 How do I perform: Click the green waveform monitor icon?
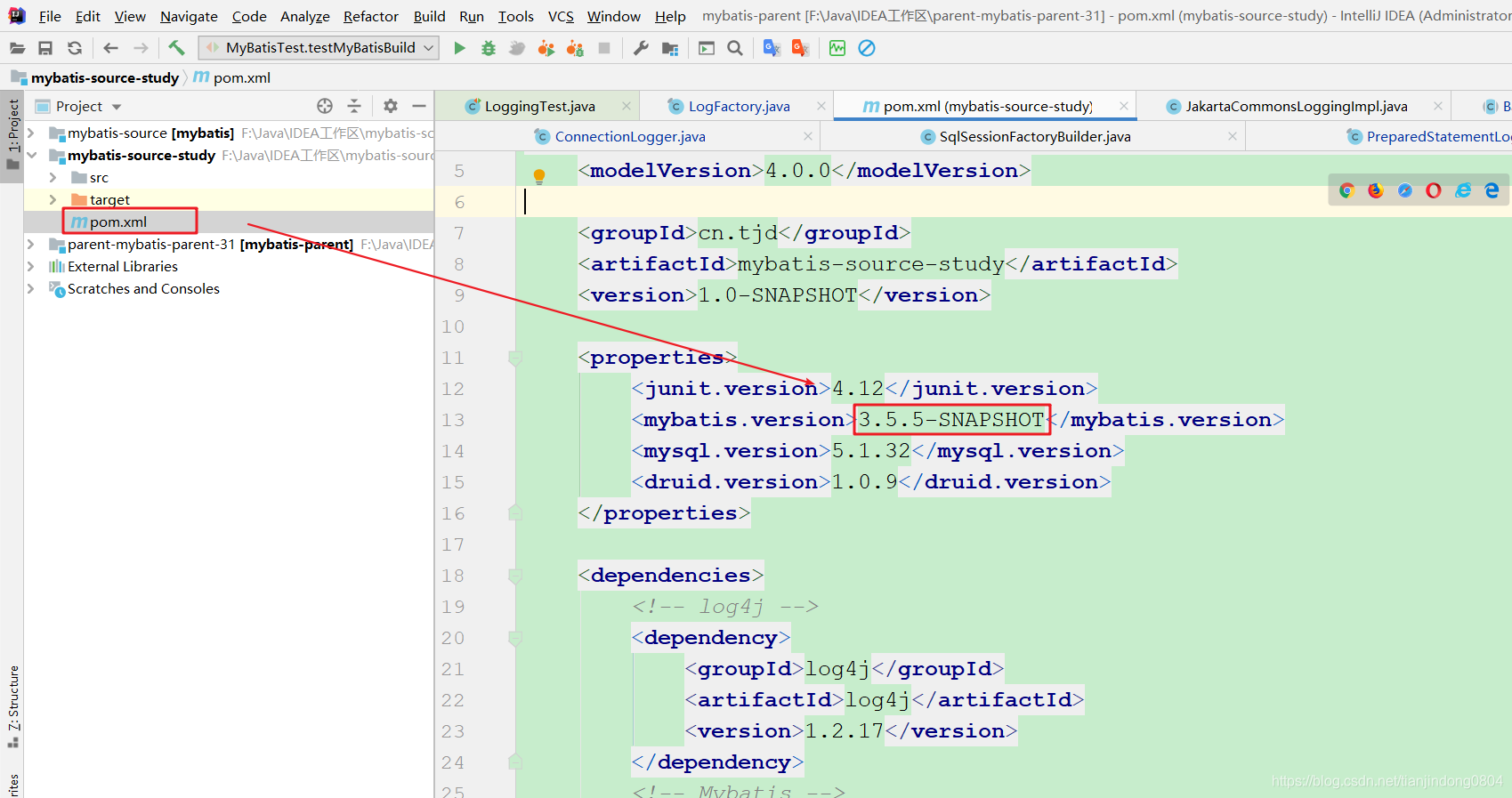(x=837, y=48)
